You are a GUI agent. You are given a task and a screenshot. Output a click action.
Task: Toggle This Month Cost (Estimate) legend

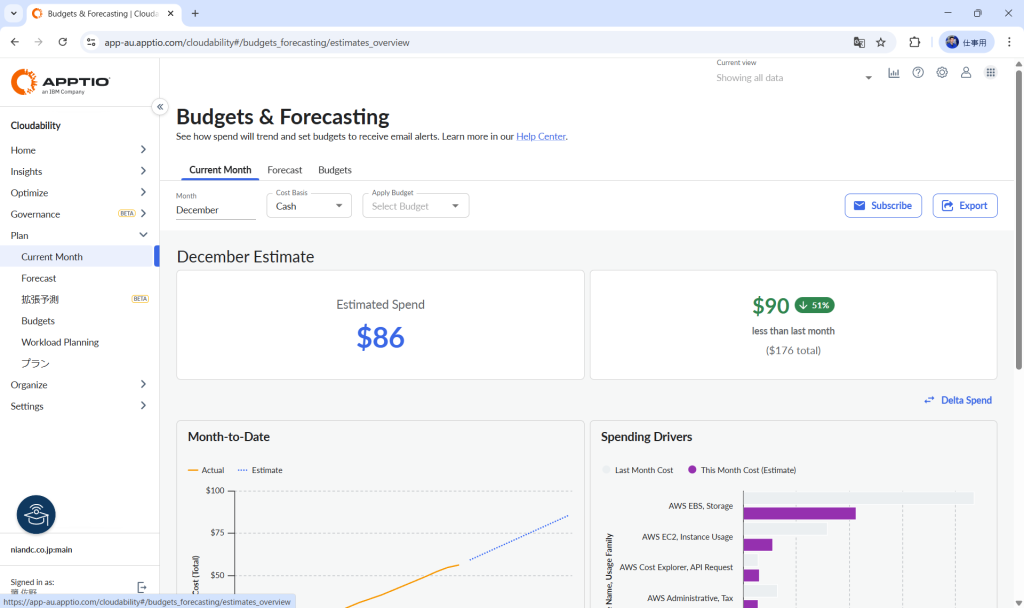click(742, 470)
